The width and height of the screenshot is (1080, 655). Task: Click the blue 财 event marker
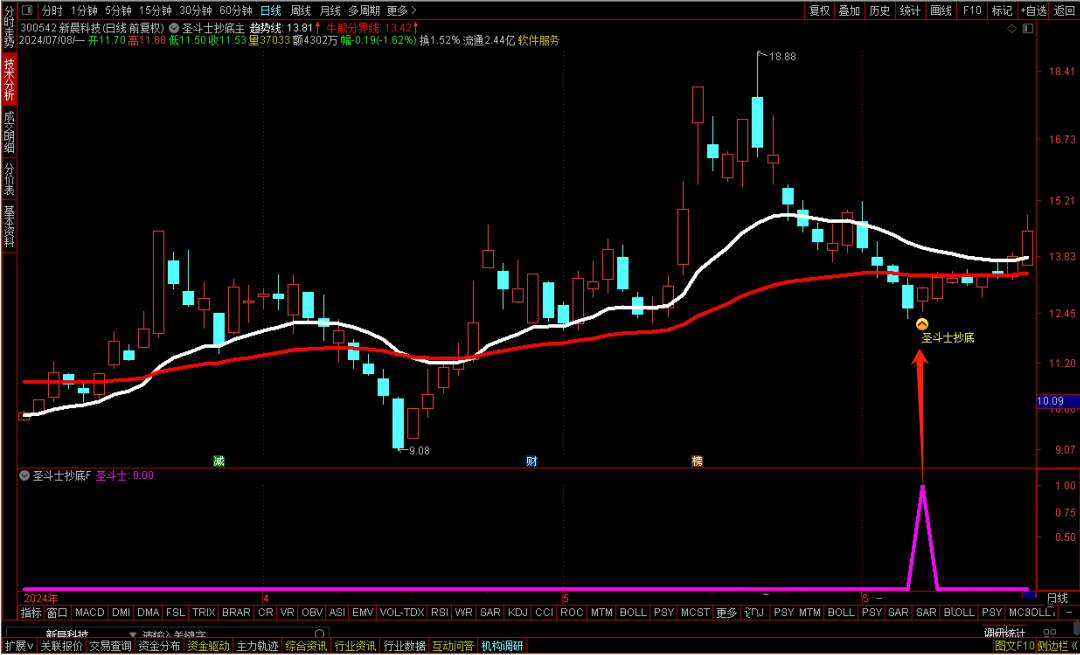[532, 461]
